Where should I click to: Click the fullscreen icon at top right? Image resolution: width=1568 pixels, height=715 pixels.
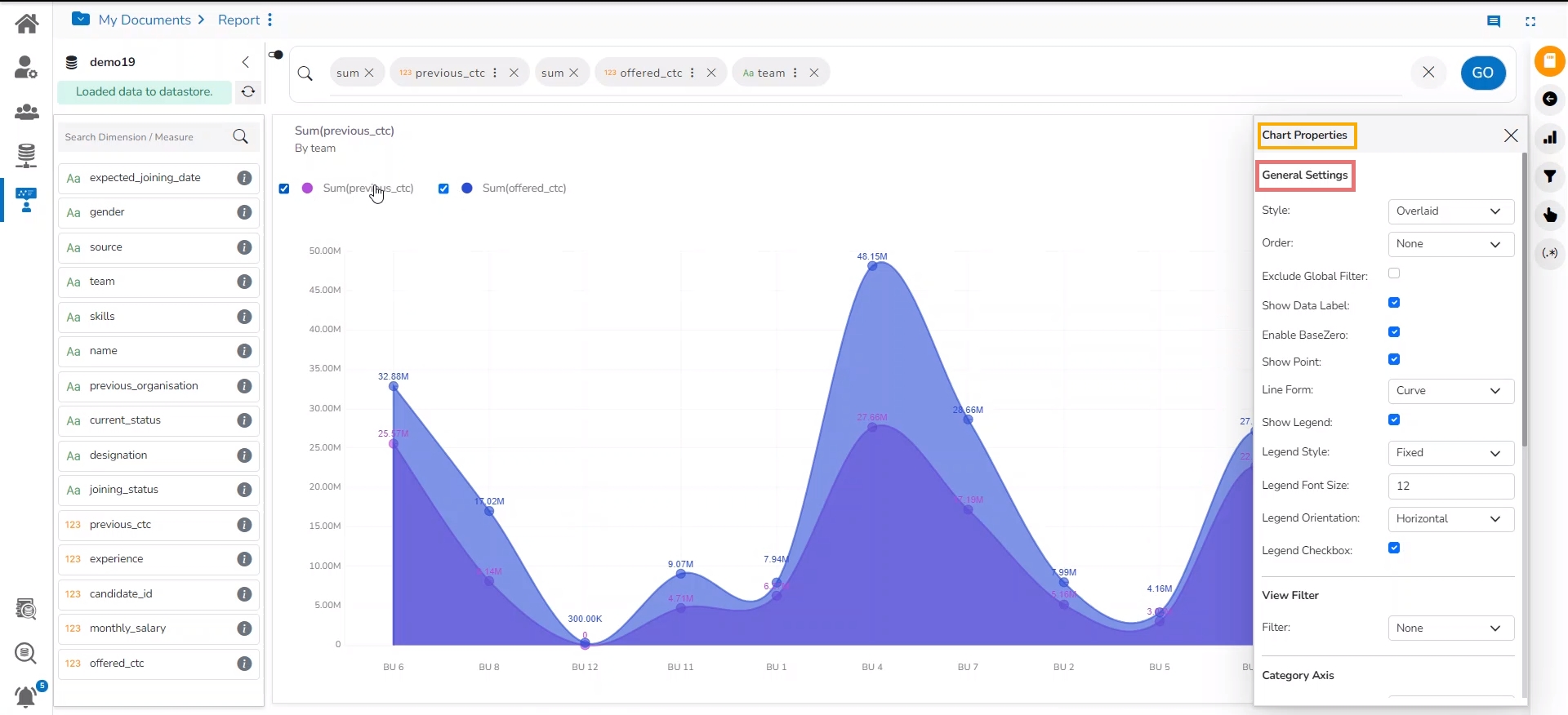click(x=1530, y=22)
